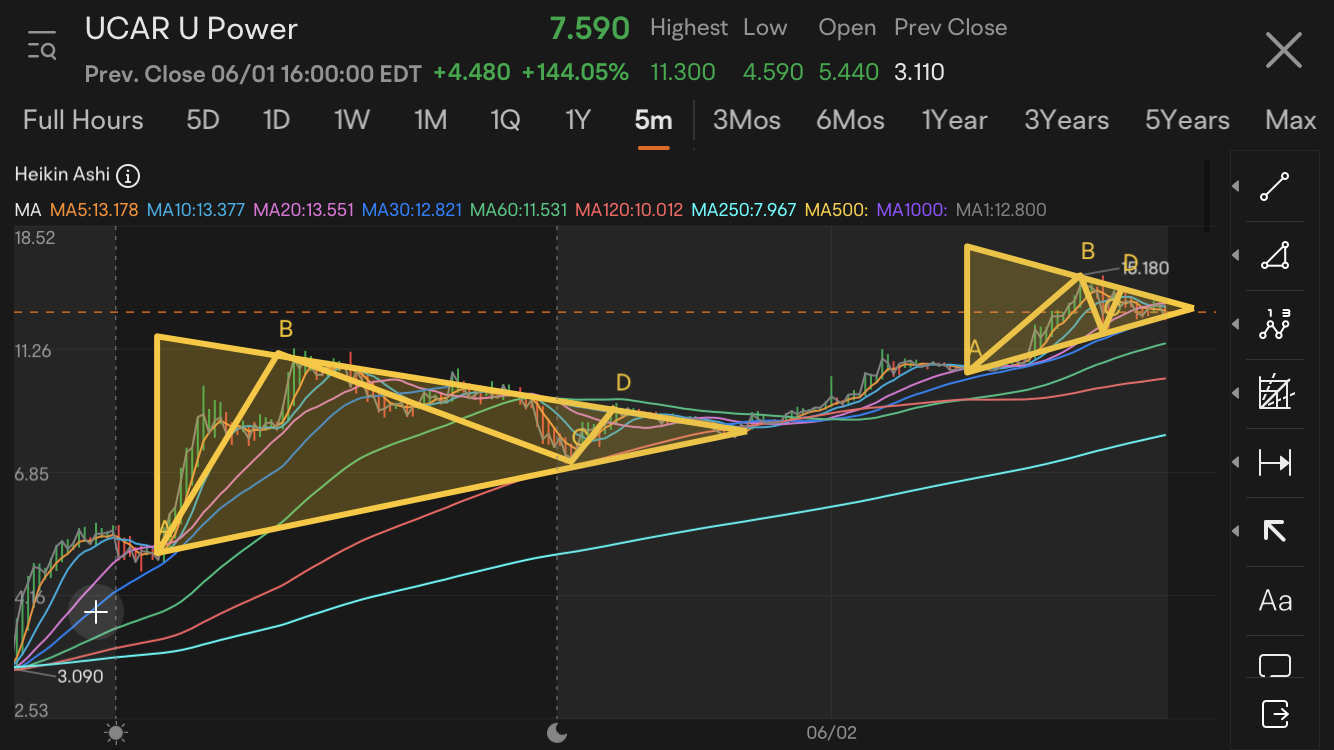This screenshot has height=750, width=1334.
Task: Expand the wave pattern tool options arrow
Action: (x=1238, y=325)
